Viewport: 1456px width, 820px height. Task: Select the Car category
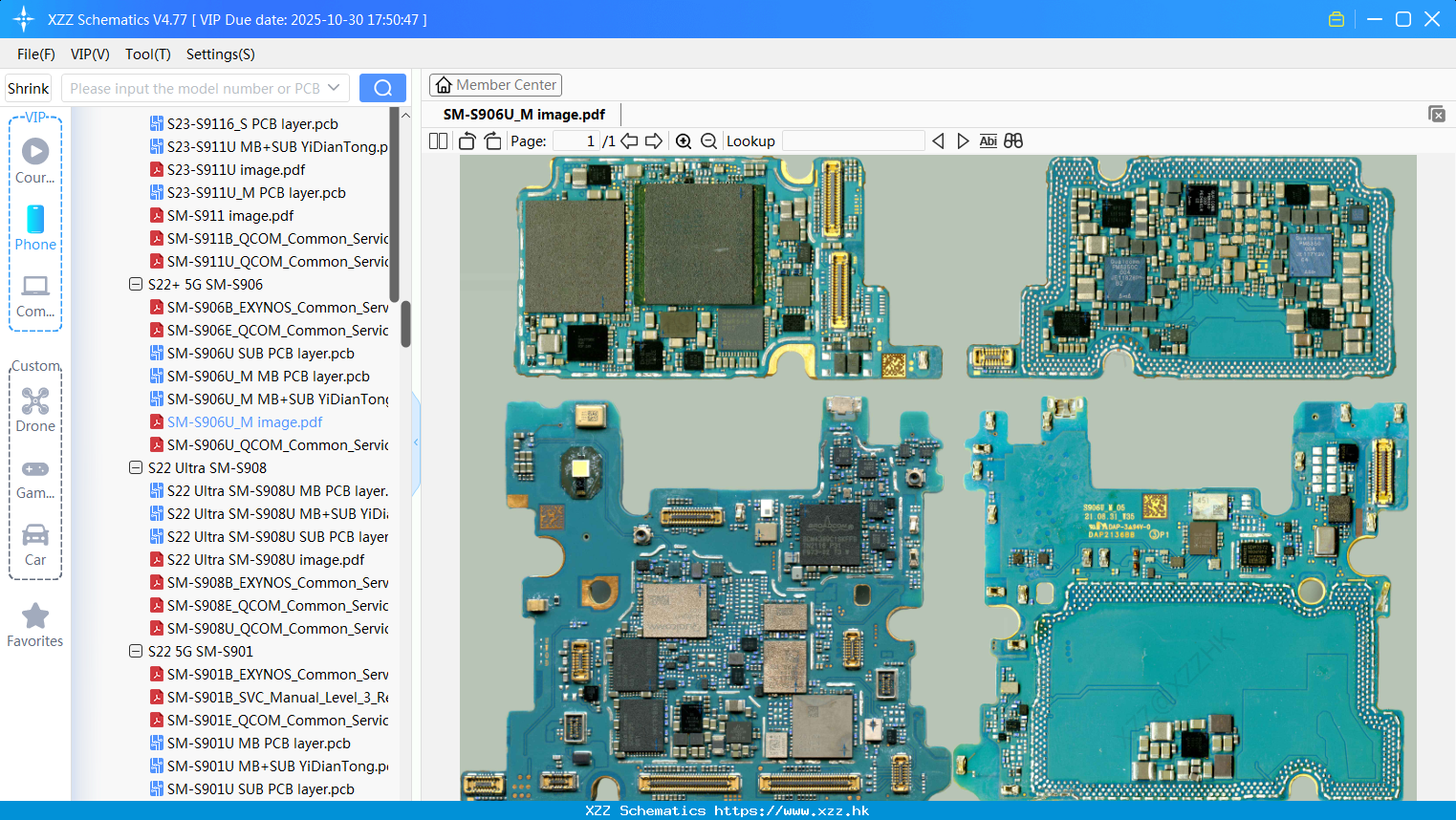click(35, 545)
